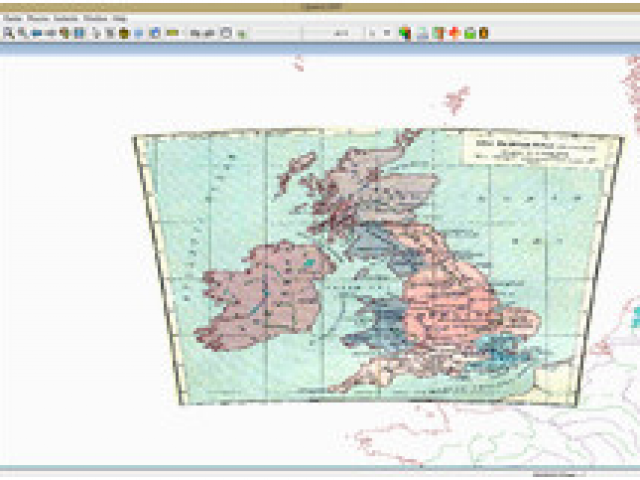
Task: Click the dark olive-brown toolbar icon
Action: [124, 33]
